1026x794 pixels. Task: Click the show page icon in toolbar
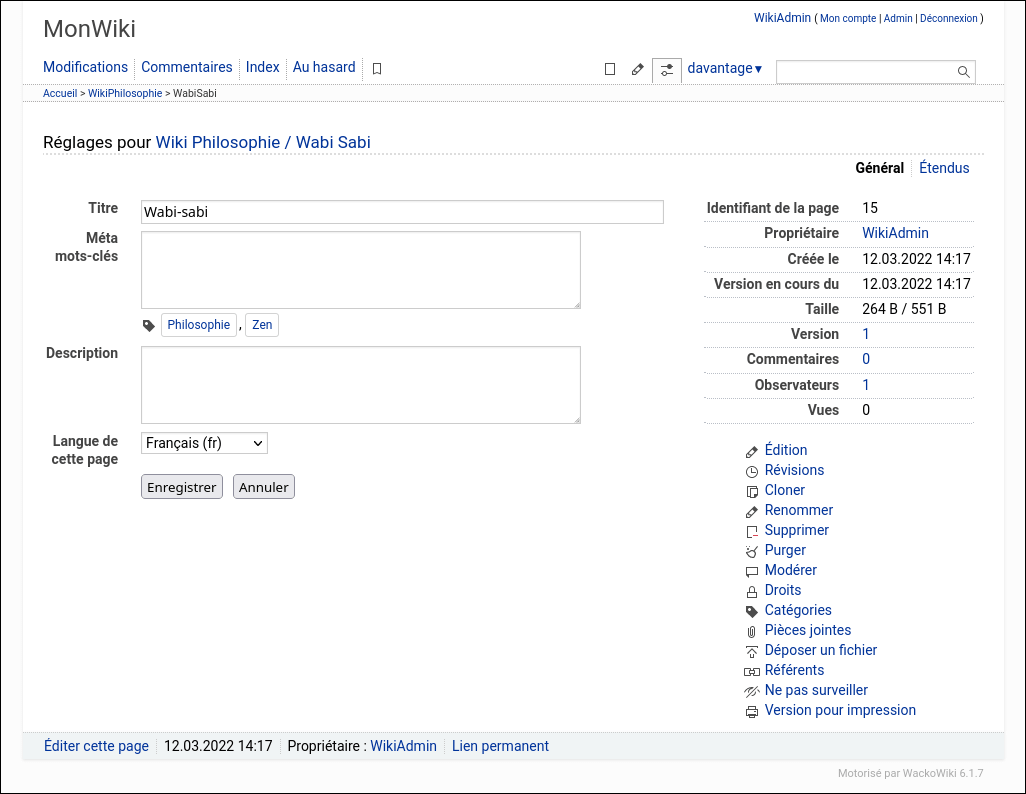(610, 69)
